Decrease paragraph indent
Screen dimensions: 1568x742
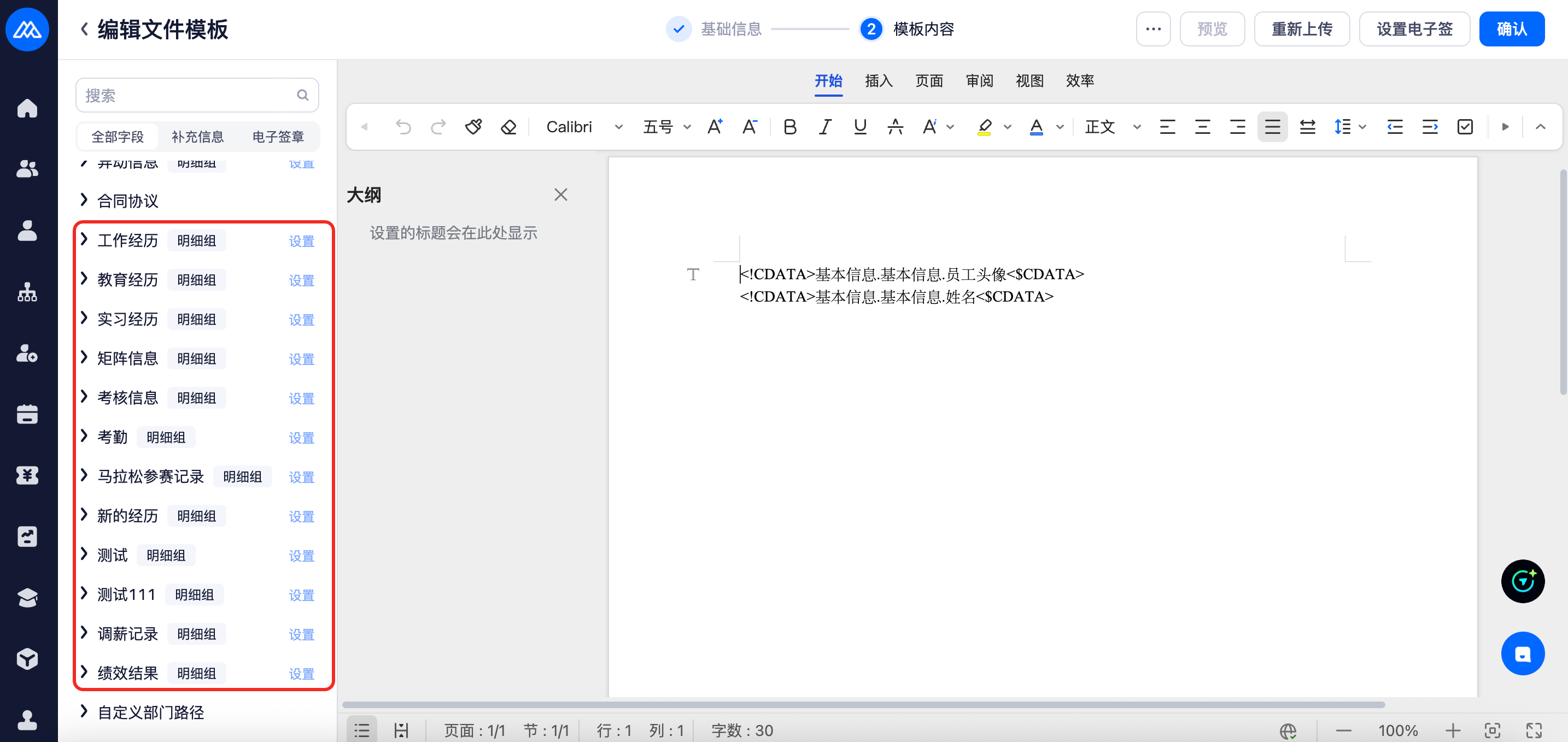pyautogui.click(x=1395, y=127)
